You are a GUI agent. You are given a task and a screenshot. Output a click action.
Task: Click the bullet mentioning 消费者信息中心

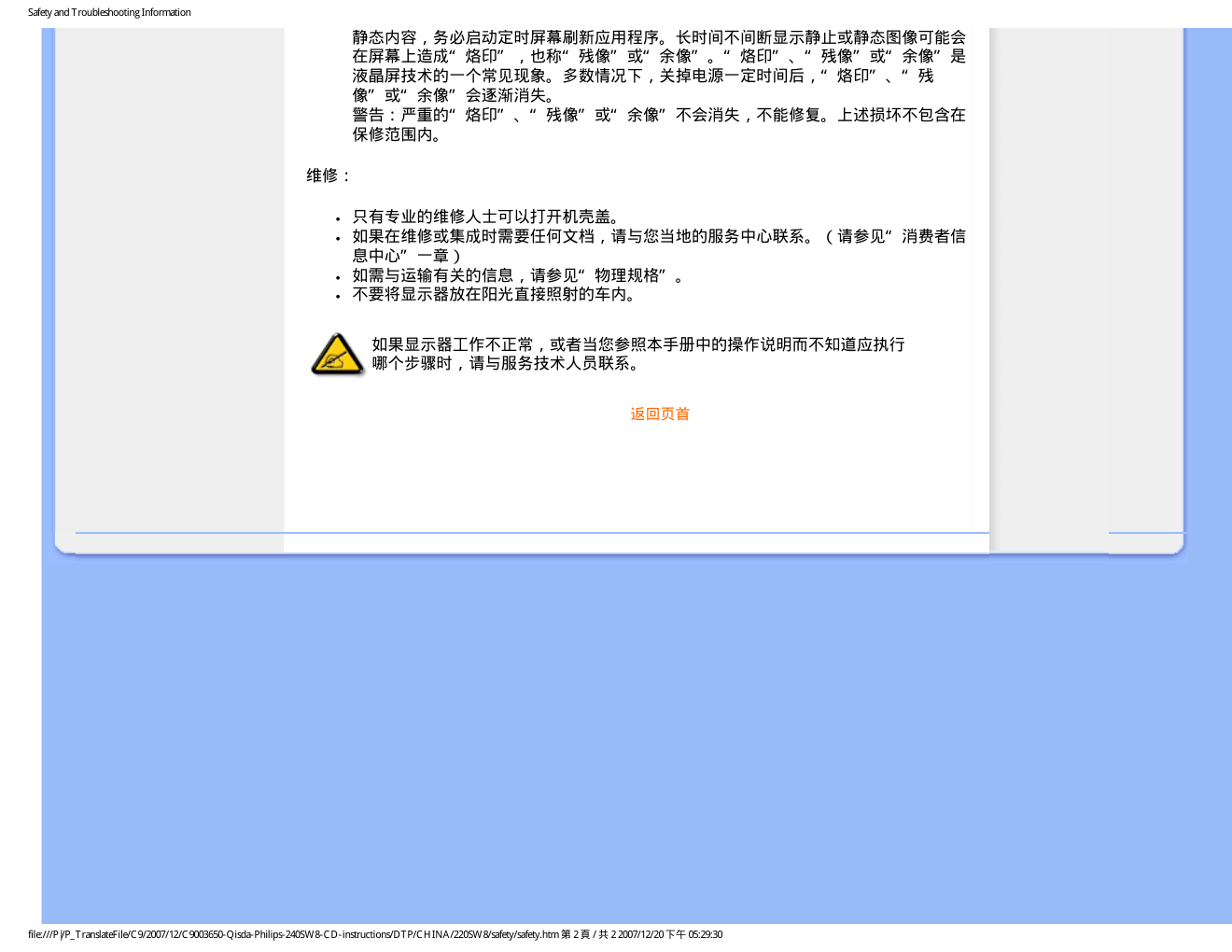(659, 245)
